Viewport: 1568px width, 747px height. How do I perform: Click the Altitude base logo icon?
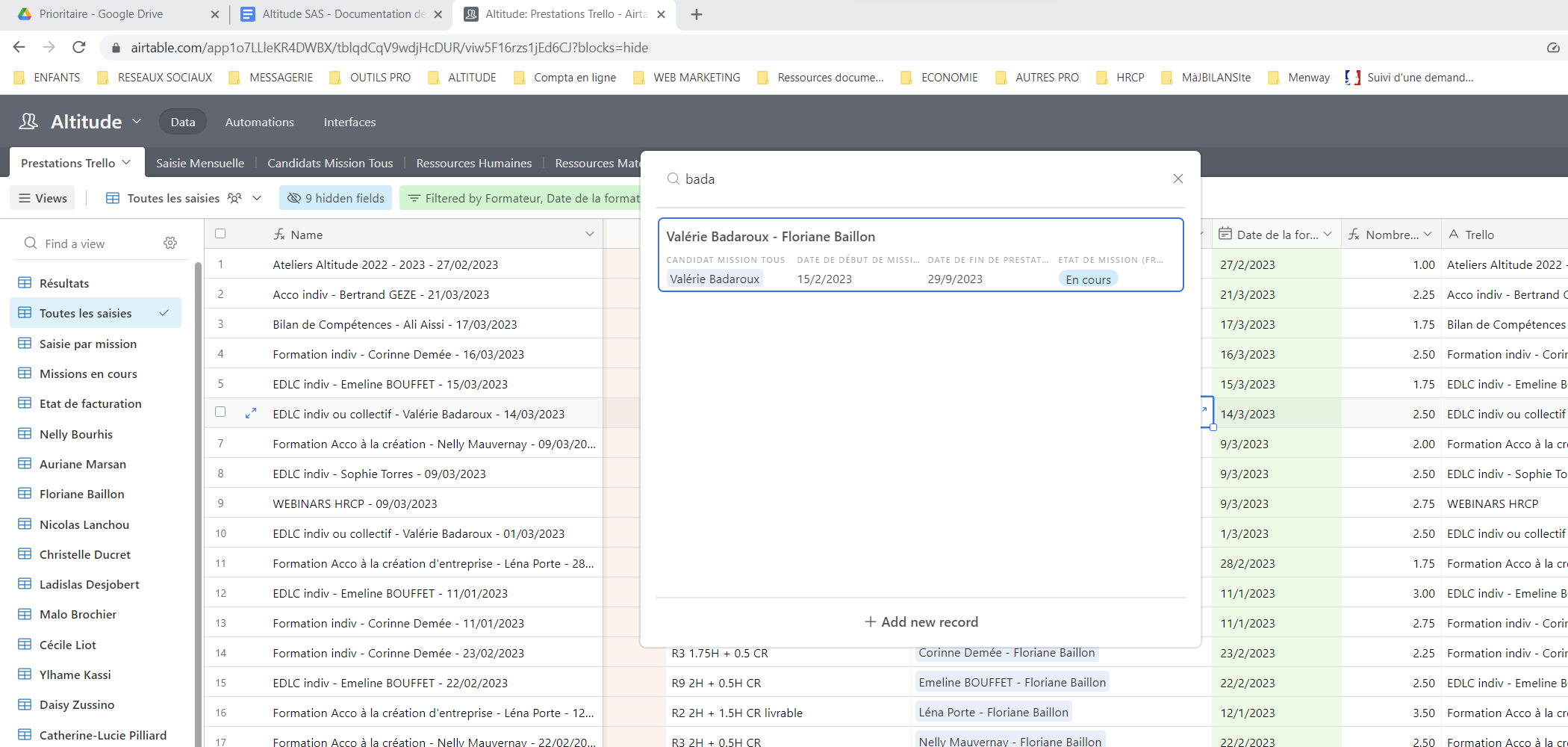[x=28, y=122]
